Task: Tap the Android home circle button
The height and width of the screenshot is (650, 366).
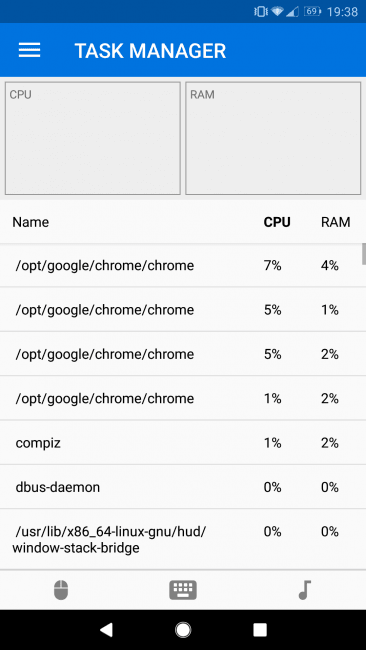Action: click(x=183, y=630)
